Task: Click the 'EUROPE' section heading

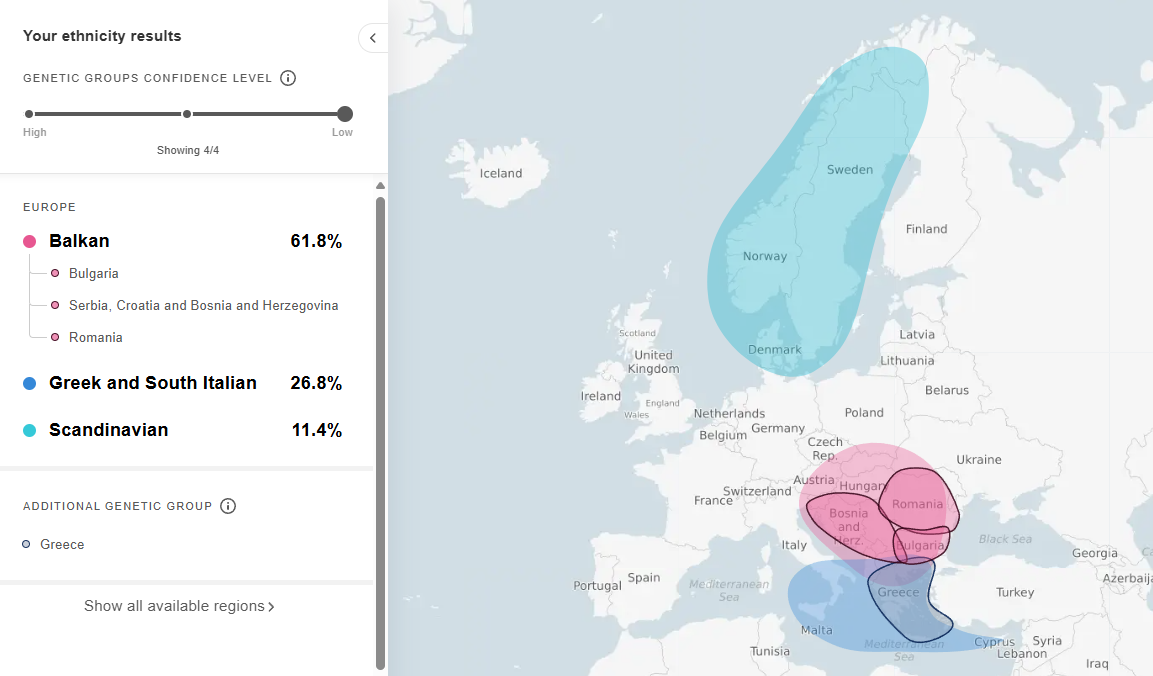Action: 49,207
